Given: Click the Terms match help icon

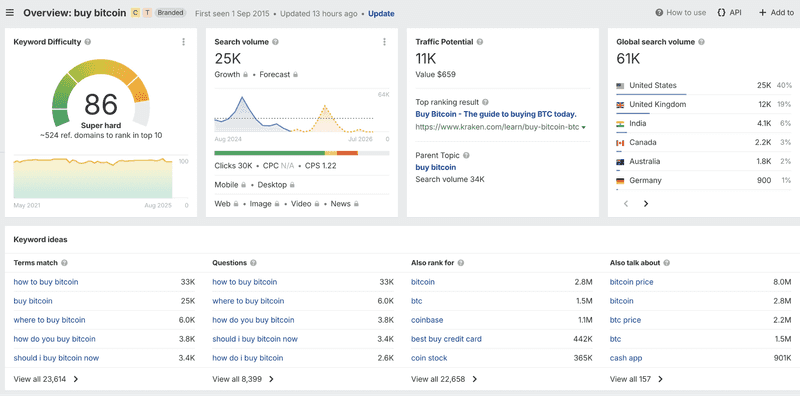Looking at the screenshot, I should [64, 263].
